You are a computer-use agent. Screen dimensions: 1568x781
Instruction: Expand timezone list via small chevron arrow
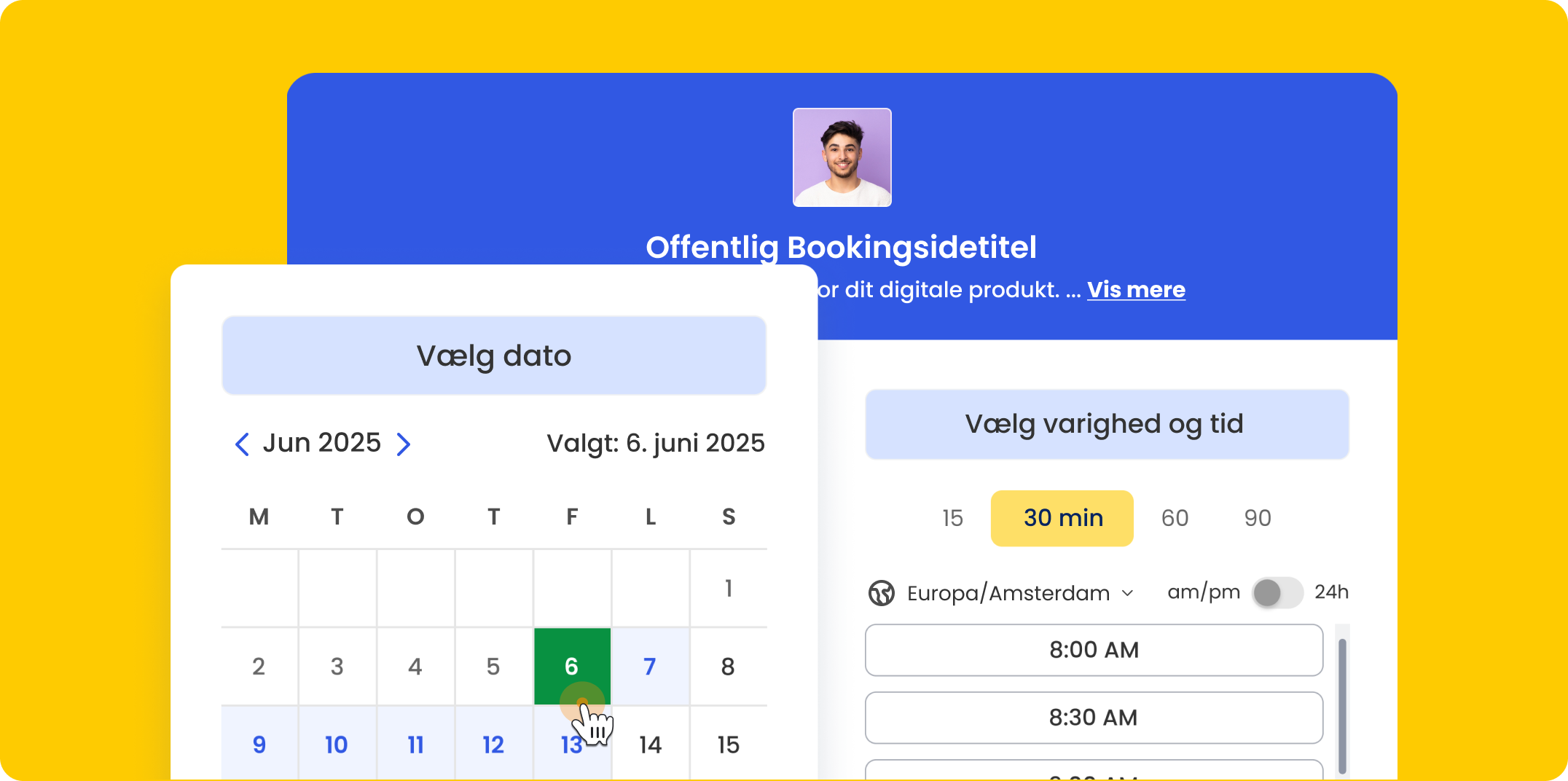tap(1128, 593)
